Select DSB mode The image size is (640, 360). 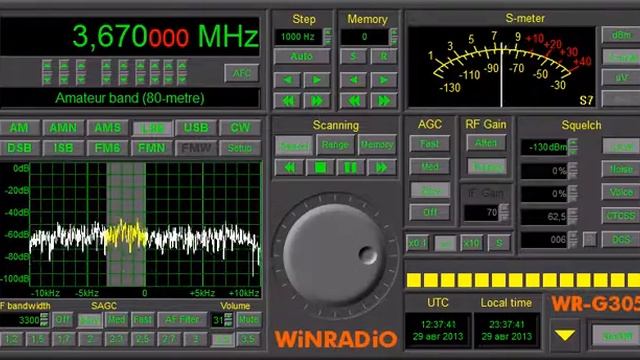(19, 148)
